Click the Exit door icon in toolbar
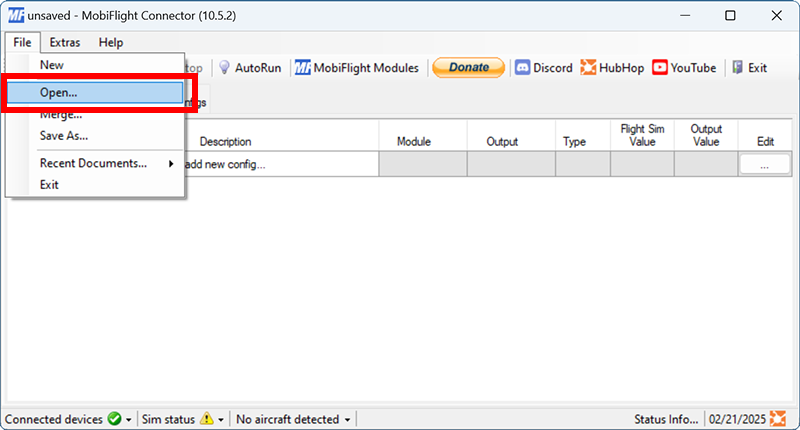 click(737, 67)
